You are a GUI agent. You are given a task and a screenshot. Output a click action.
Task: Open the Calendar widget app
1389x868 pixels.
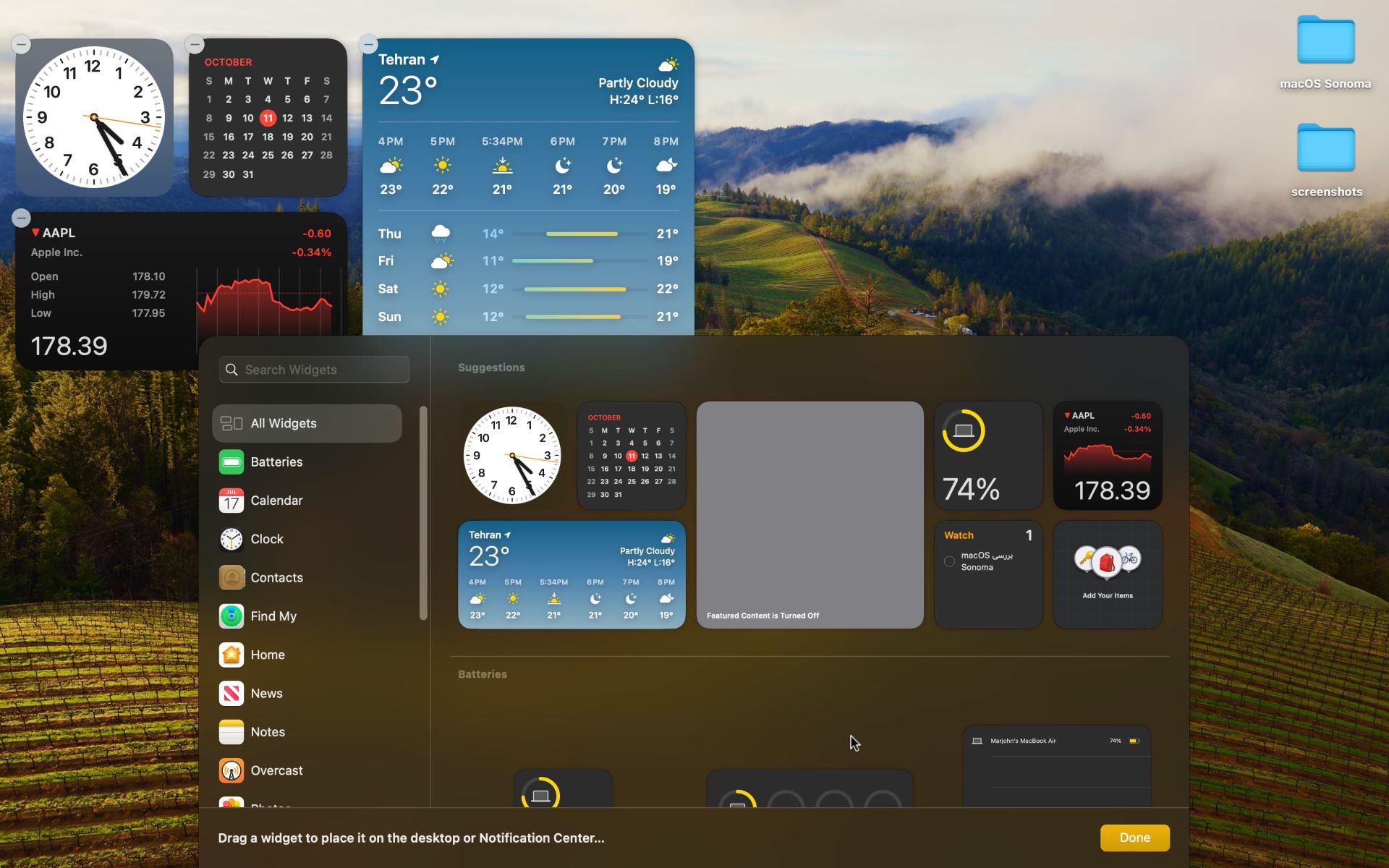(277, 500)
